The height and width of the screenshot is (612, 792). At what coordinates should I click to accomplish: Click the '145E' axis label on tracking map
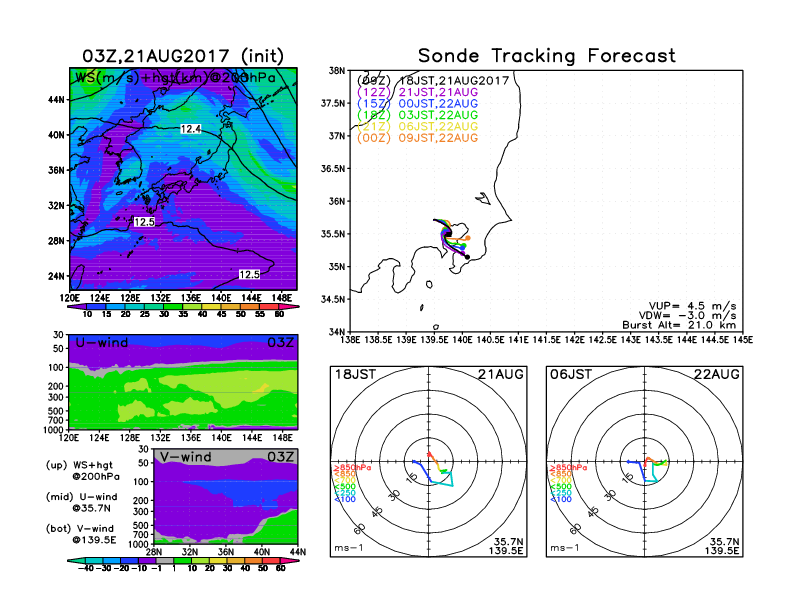[743, 340]
